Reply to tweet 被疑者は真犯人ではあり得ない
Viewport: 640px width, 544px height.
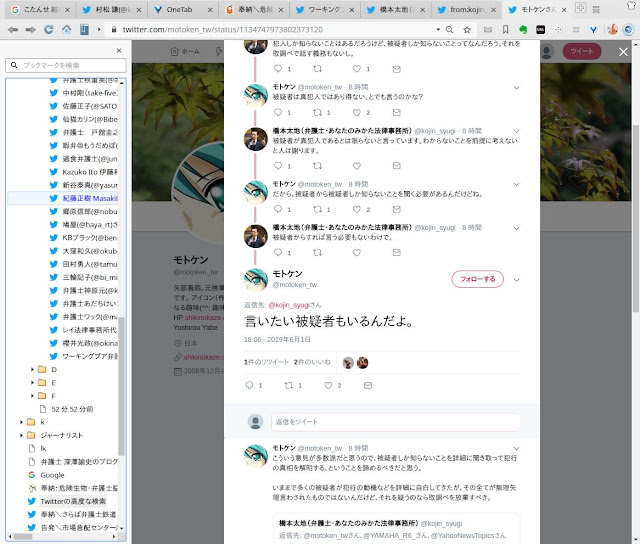click(x=278, y=112)
